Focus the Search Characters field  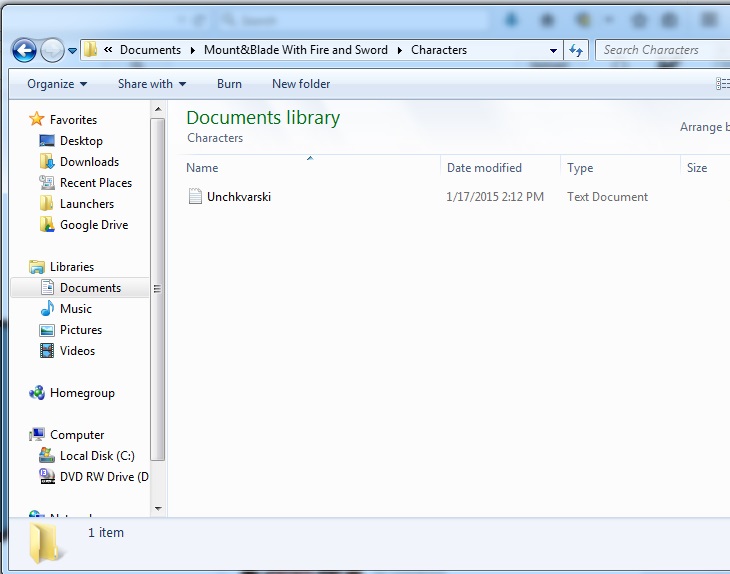coord(662,50)
